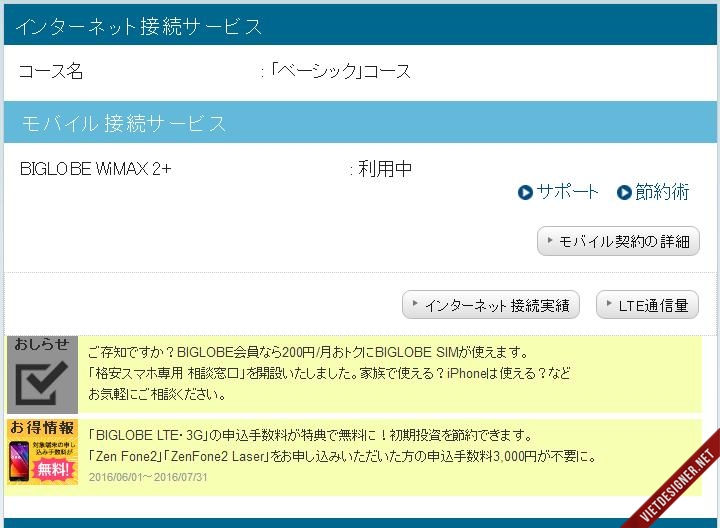Click the モバイル契約の詳細 button
720x528 pixels.
618,241
